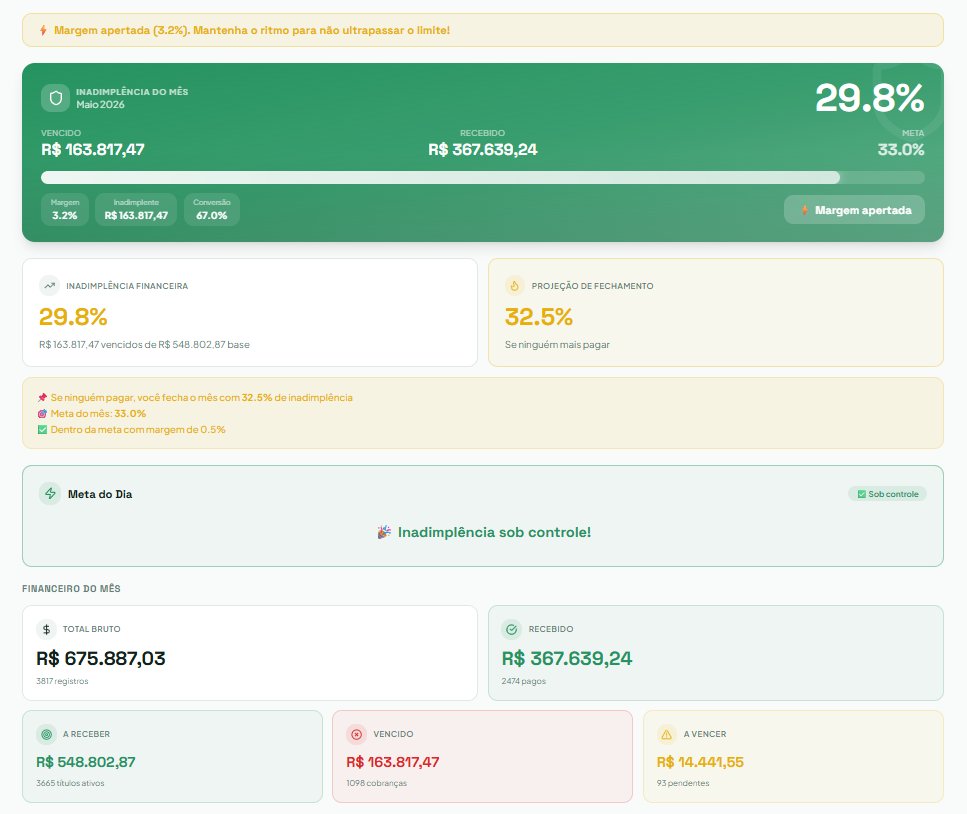The image size is (967, 814).
Task: Click the A Receber R$ 548.802,87 amount
Action: click(x=86, y=762)
